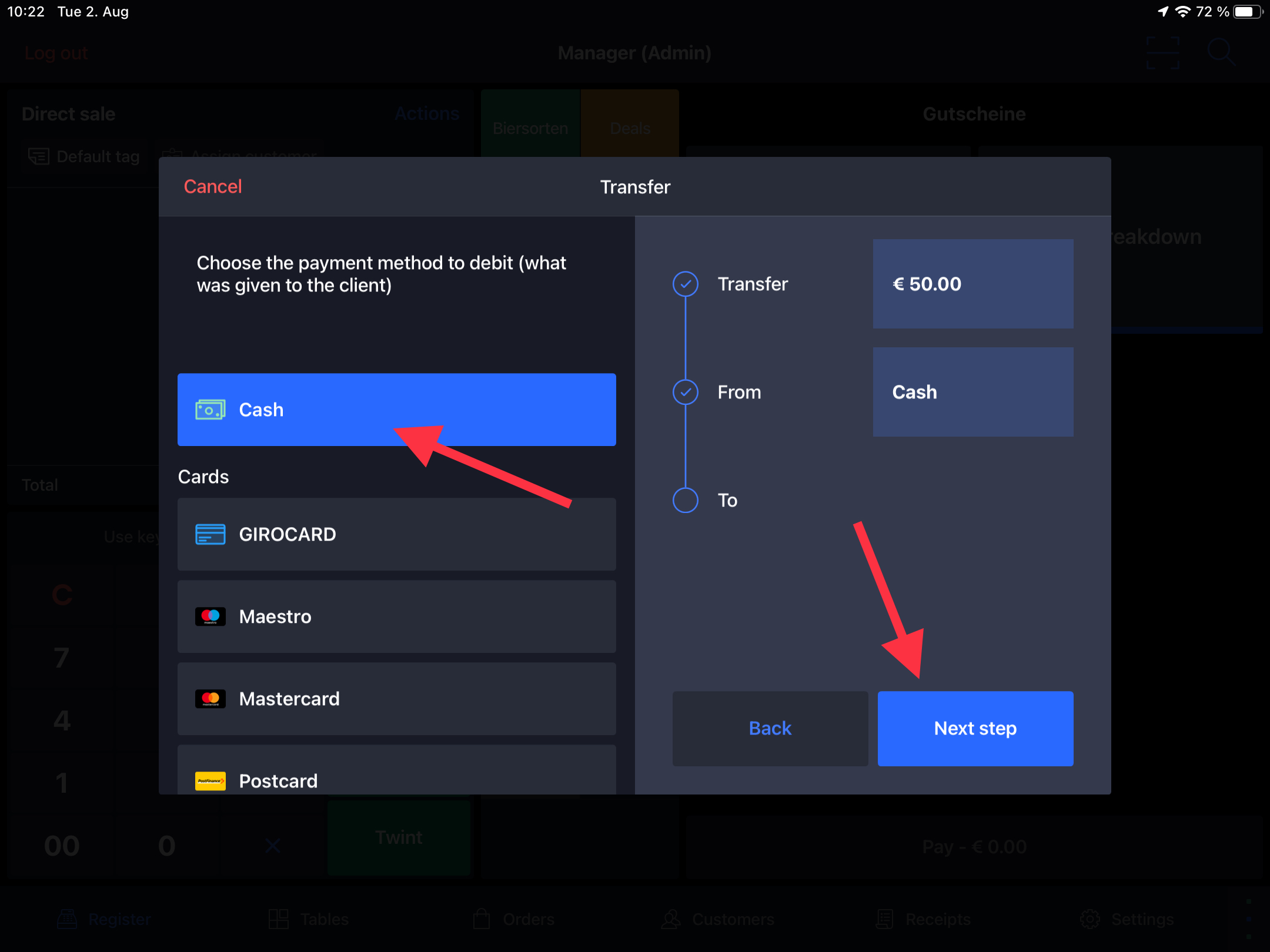Screen dimensions: 1270x952
Task: Click the green cash banknote icon
Action: [210, 410]
